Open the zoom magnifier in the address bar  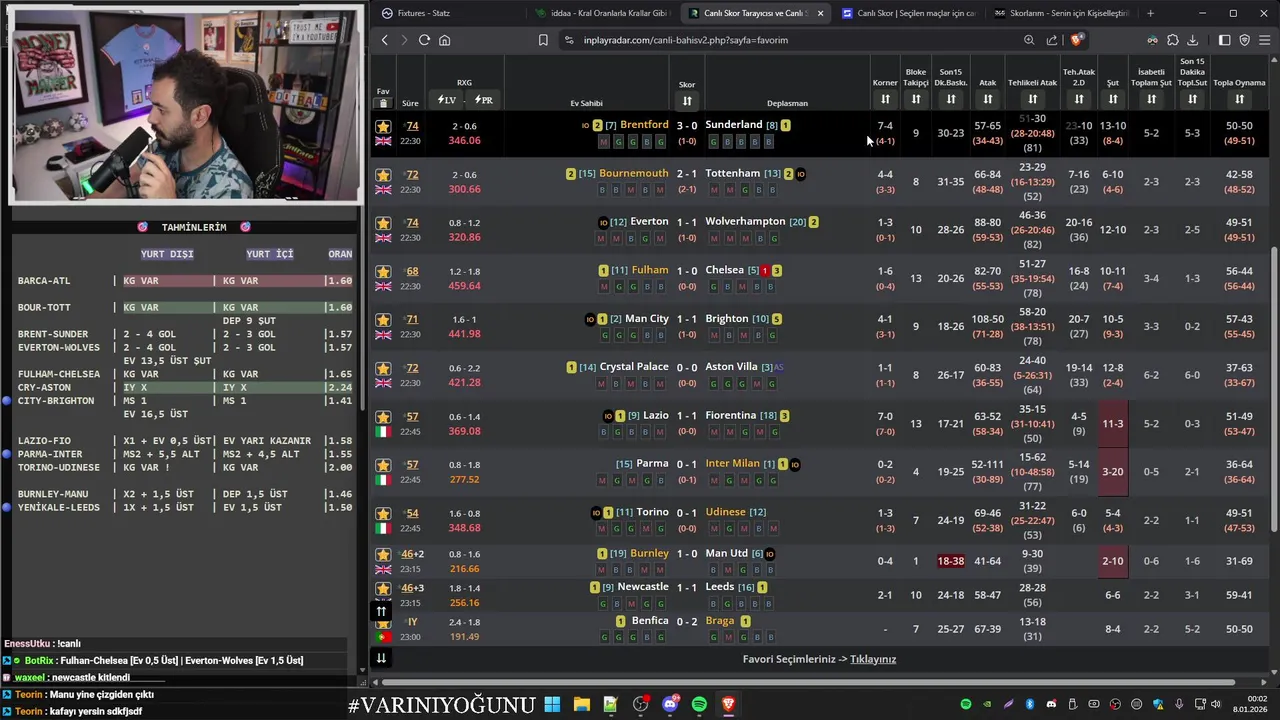(x=1029, y=40)
